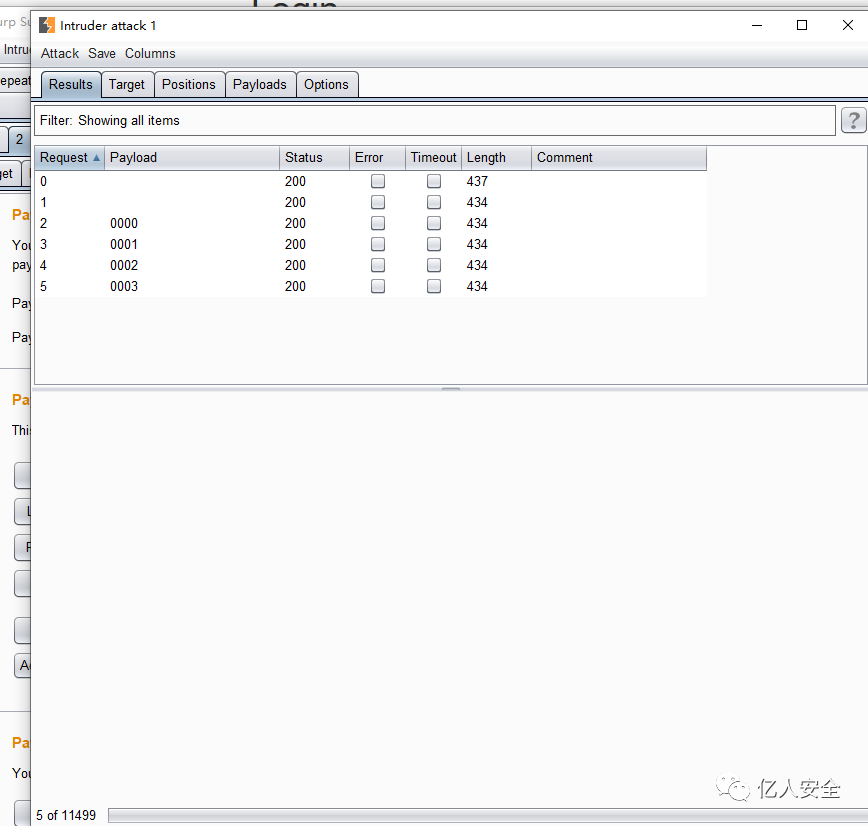Click request number 1 cell
This screenshot has width=868, height=826.
(x=43, y=202)
